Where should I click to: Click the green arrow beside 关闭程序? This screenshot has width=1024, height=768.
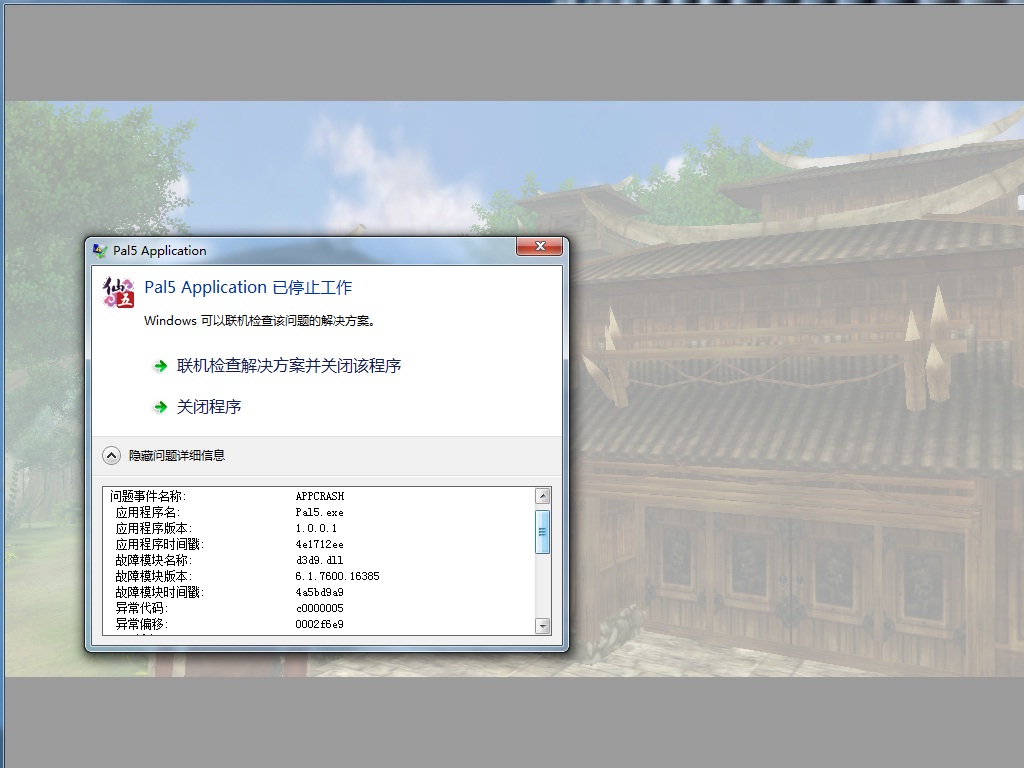pyautogui.click(x=160, y=407)
